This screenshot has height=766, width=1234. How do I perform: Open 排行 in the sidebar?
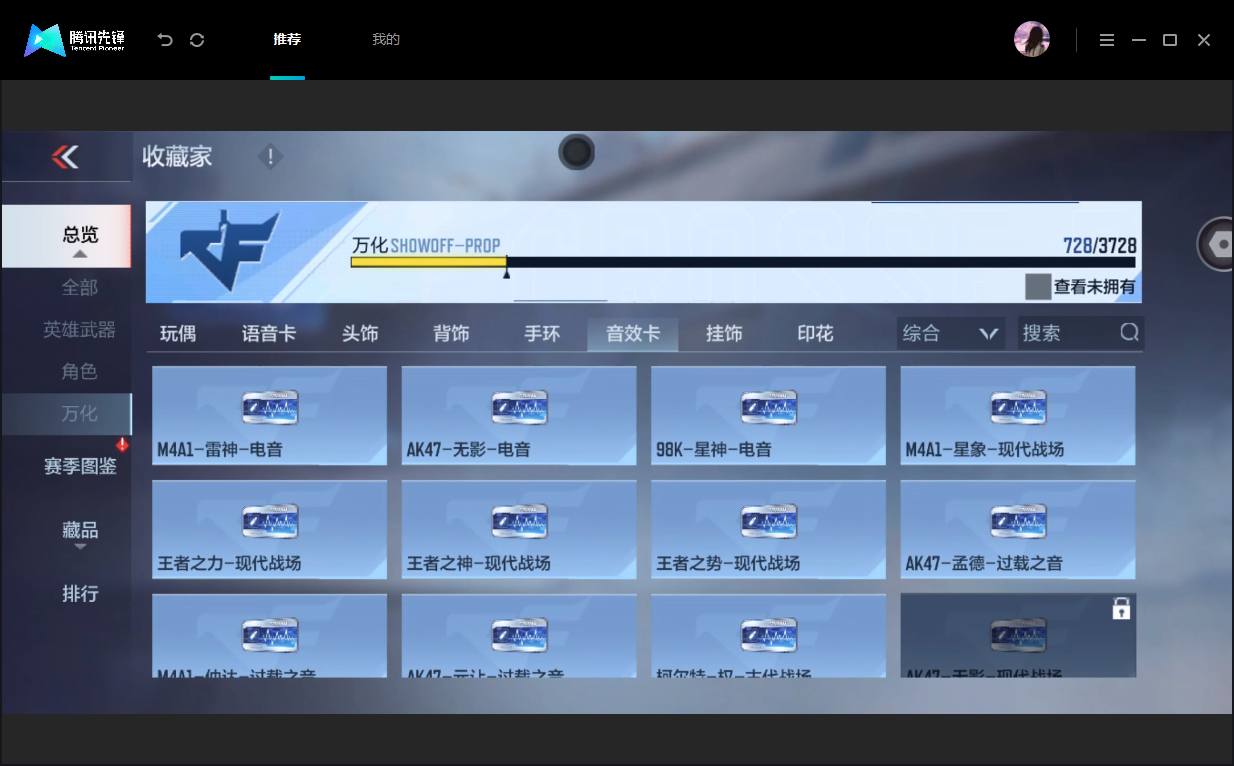click(x=80, y=594)
